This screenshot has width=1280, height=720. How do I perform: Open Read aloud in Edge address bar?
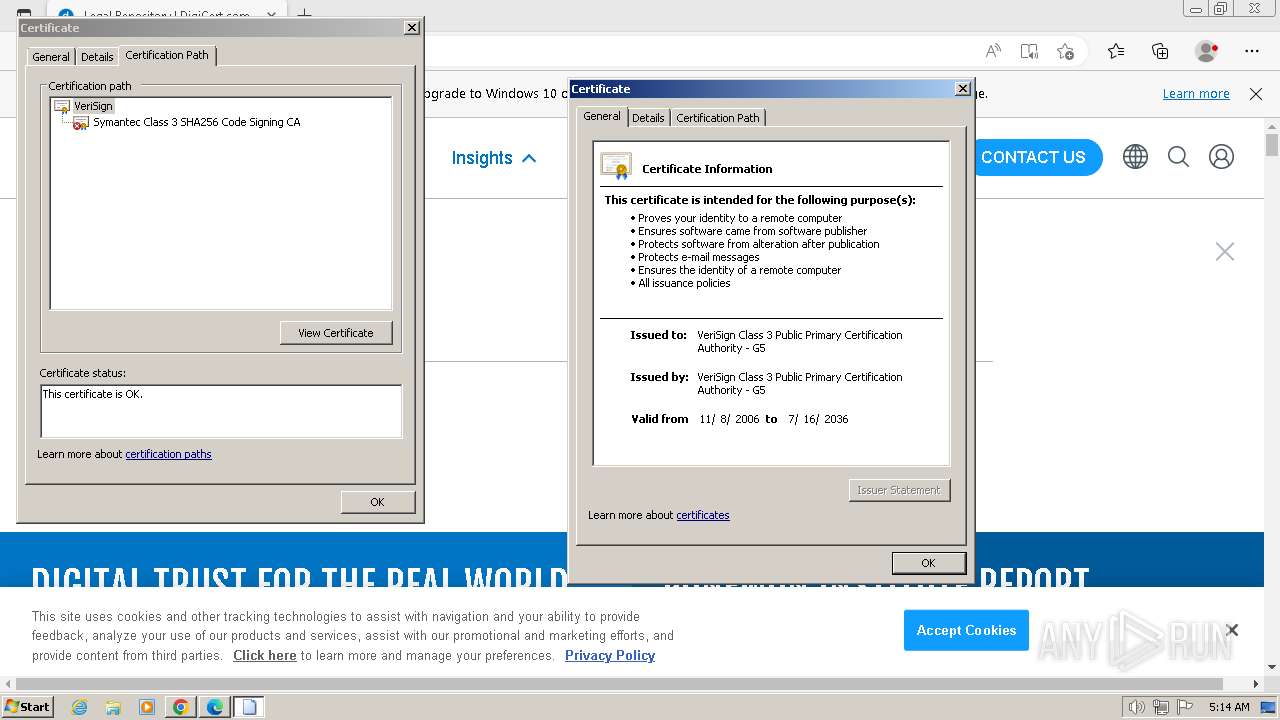point(993,51)
